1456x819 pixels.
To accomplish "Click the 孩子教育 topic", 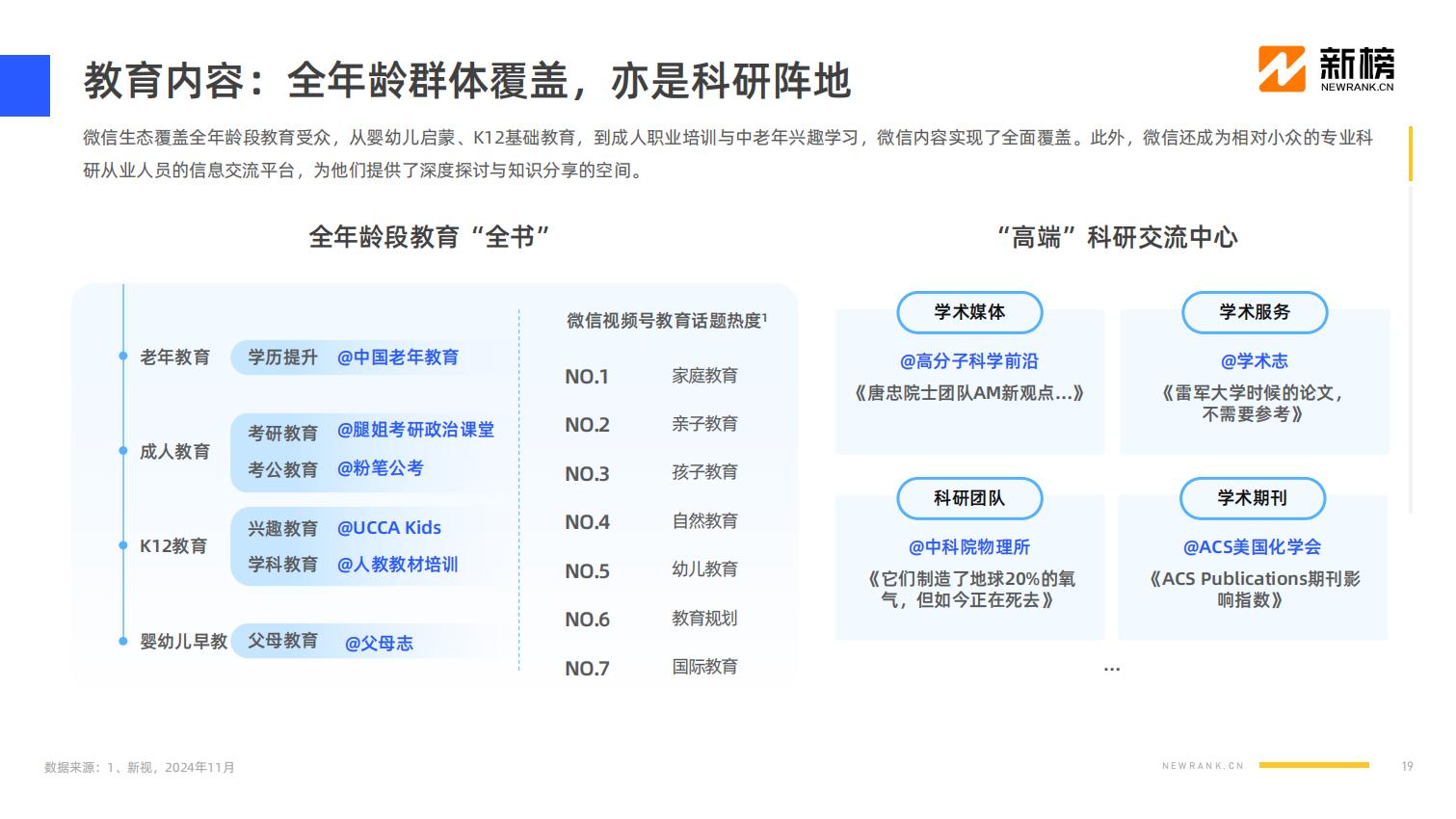I will tap(704, 472).
